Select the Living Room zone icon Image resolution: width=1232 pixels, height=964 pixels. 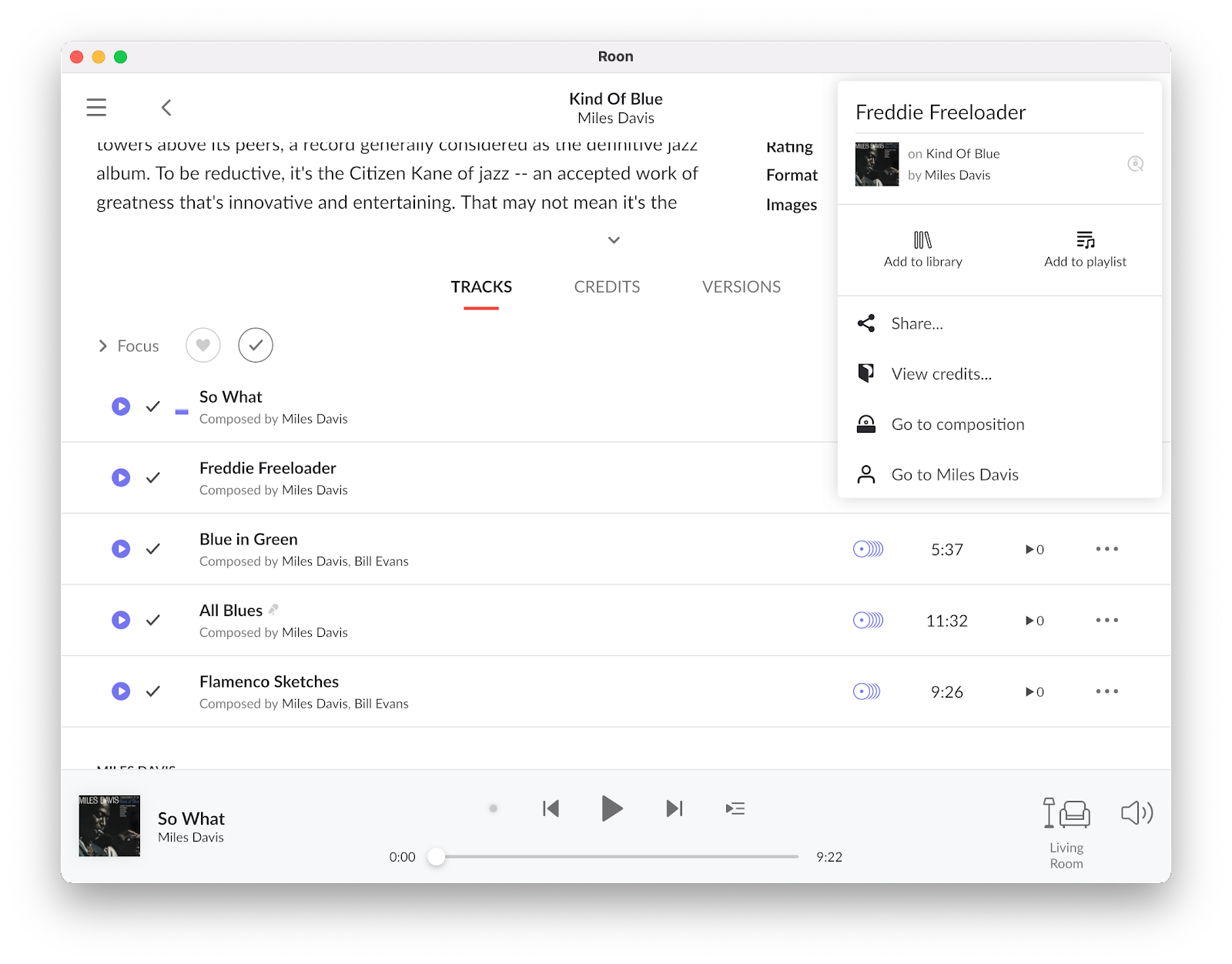click(x=1066, y=813)
